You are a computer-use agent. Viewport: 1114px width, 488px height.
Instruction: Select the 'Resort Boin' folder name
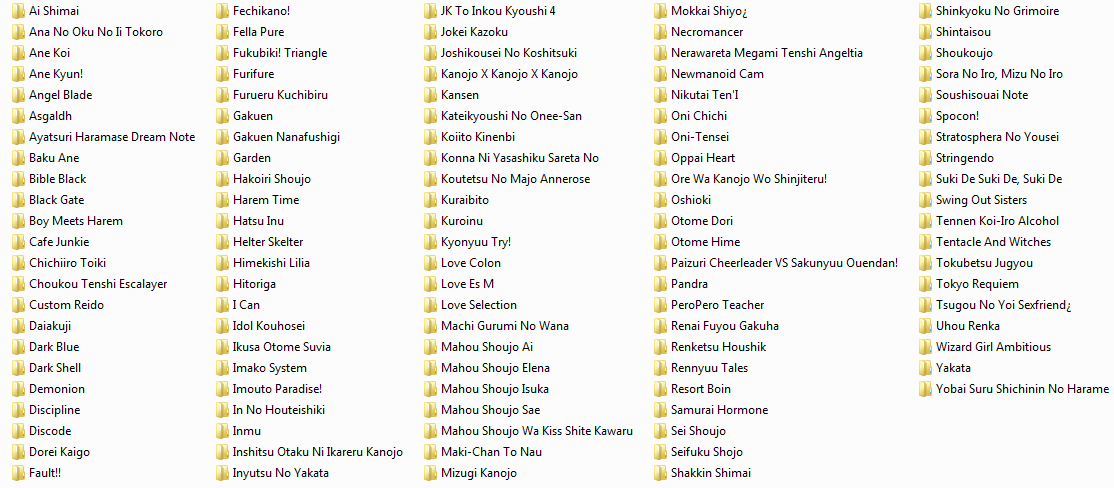click(701, 389)
